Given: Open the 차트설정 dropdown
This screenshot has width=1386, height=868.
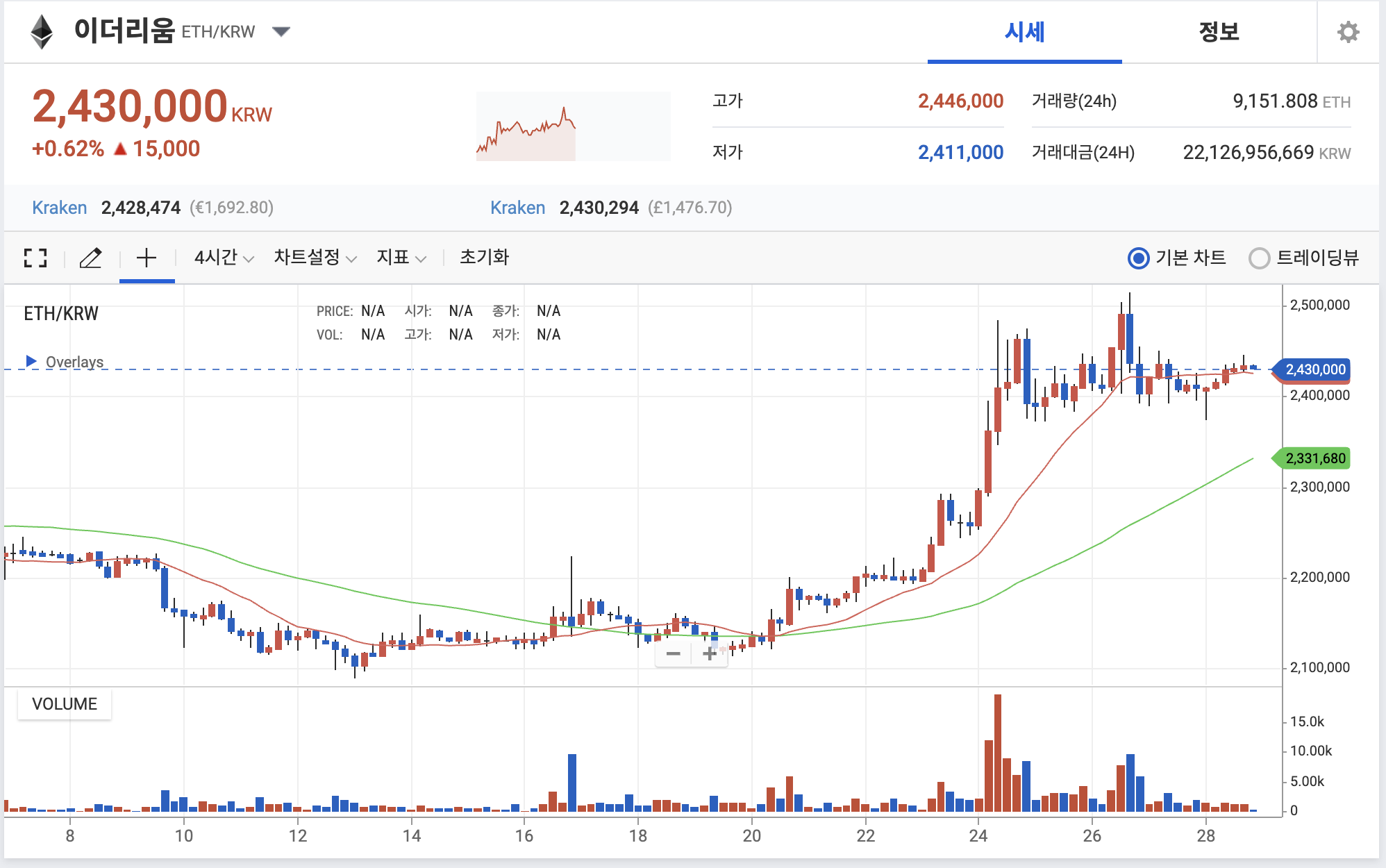Looking at the screenshot, I should (315, 258).
